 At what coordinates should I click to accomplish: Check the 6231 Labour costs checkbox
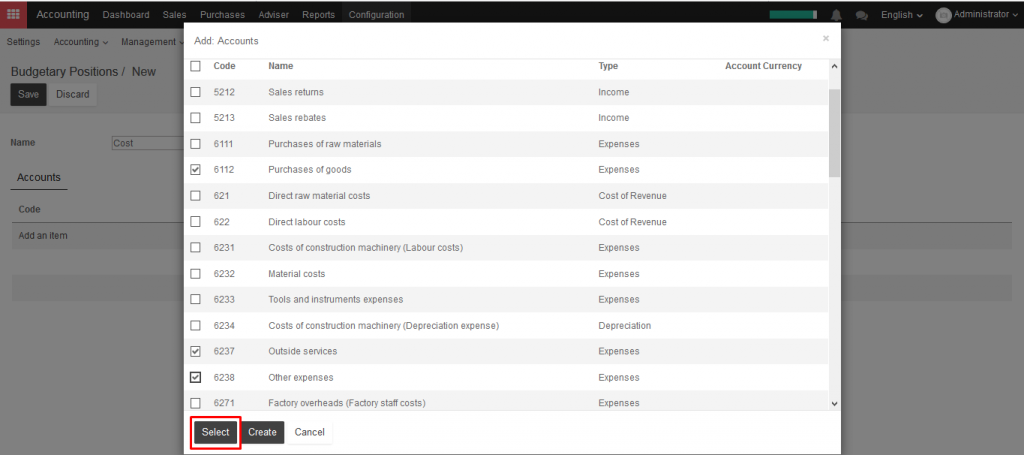click(x=195, y=247)
